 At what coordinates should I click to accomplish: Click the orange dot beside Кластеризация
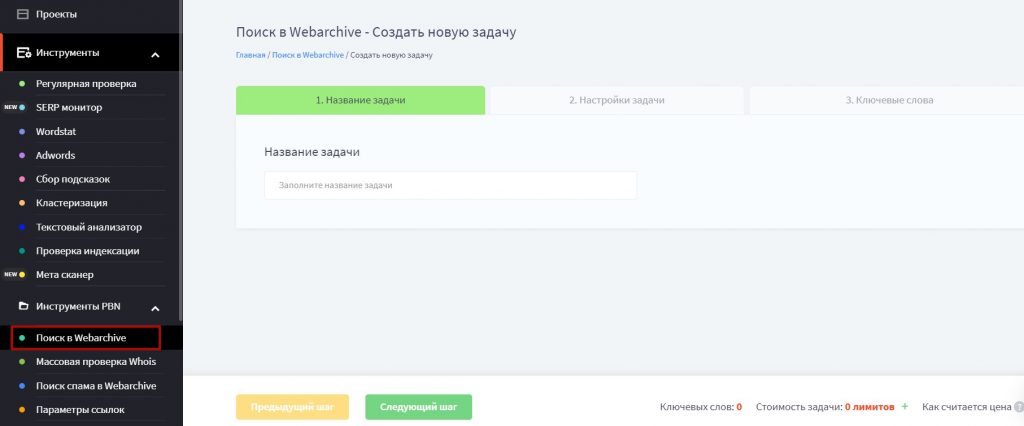click(22, 203)
